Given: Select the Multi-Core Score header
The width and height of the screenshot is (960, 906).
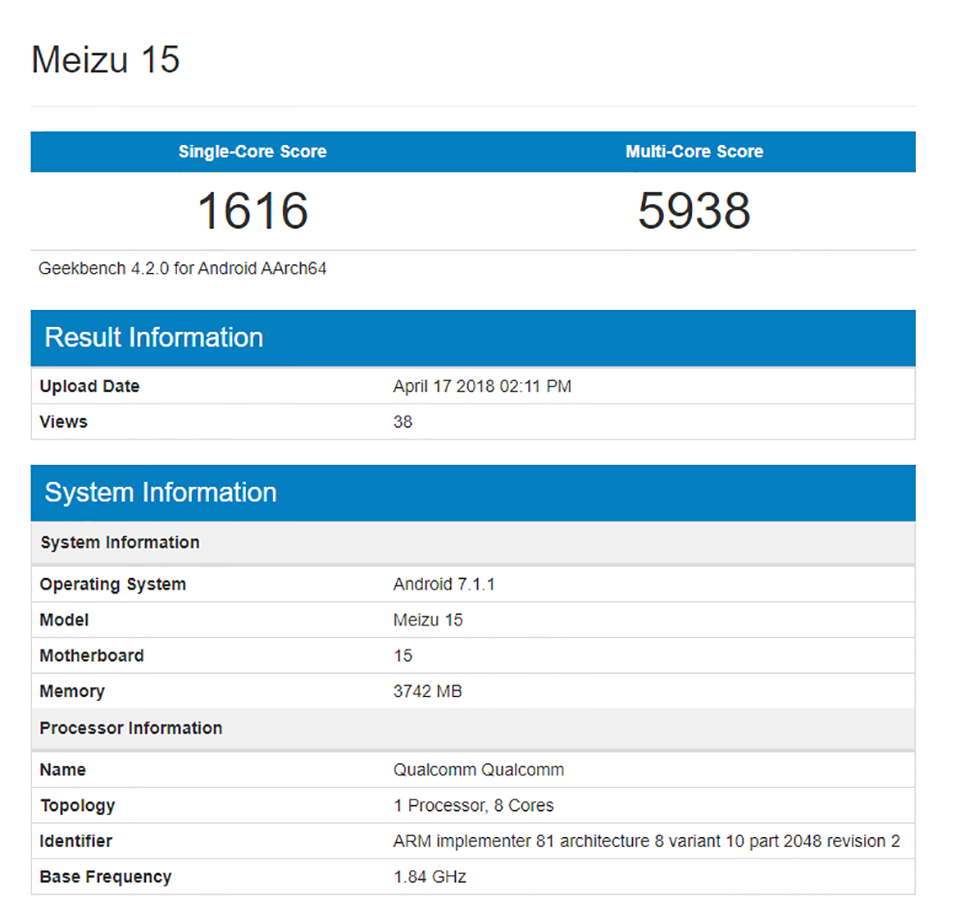Looking at the screenshot, I should point(694,151).
